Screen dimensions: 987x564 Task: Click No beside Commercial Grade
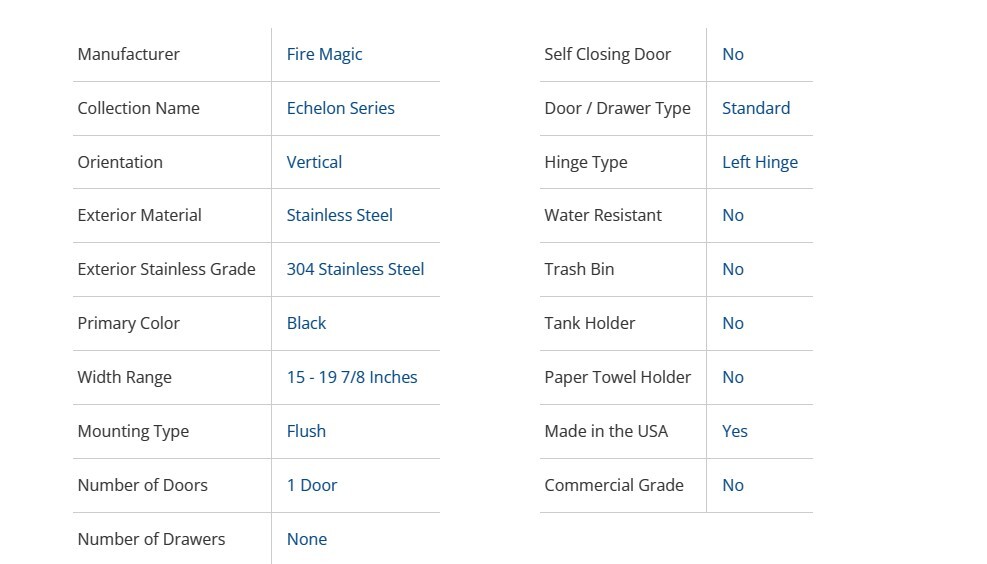click(x=732, y=485)
